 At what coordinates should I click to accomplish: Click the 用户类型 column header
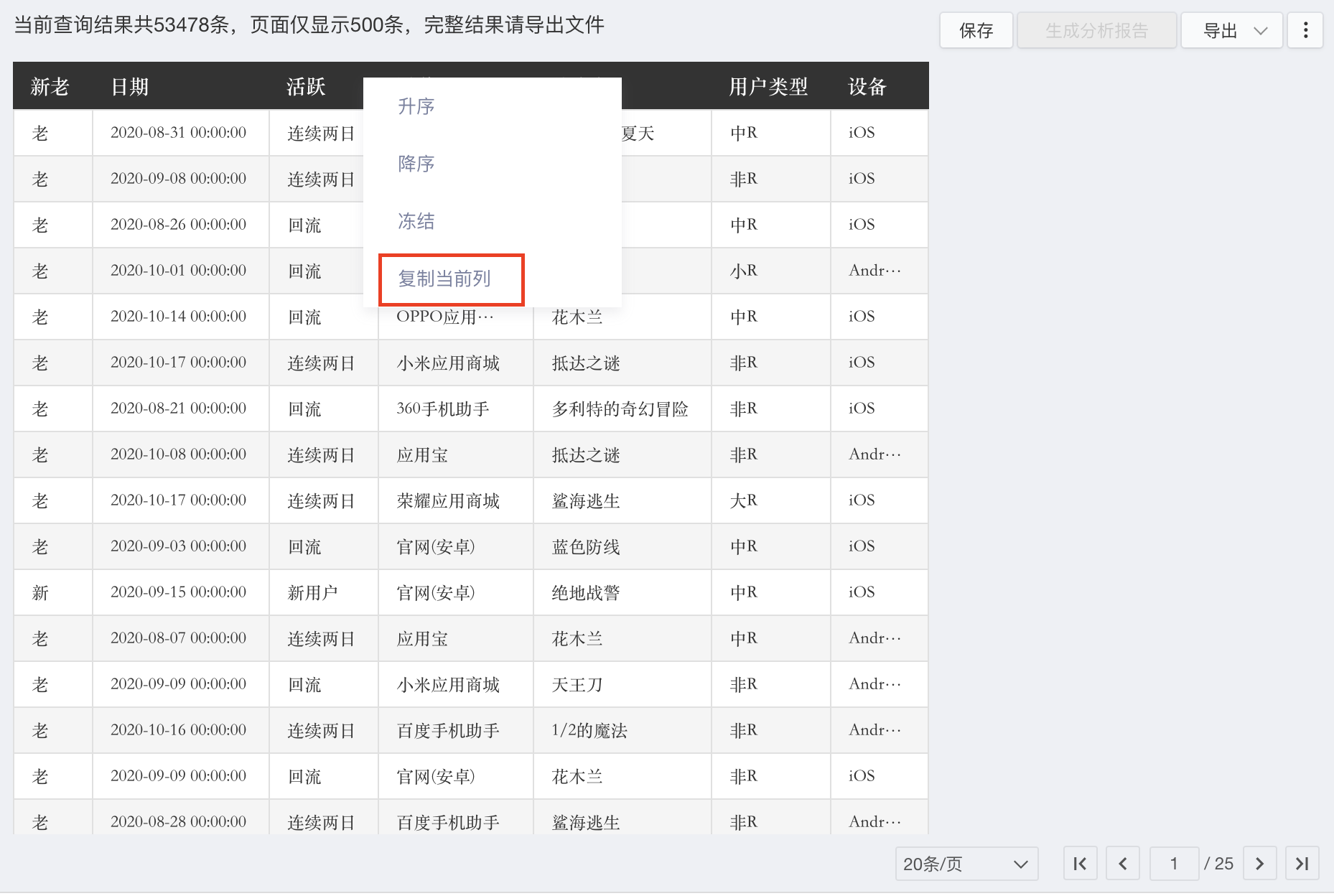(768, 85)
